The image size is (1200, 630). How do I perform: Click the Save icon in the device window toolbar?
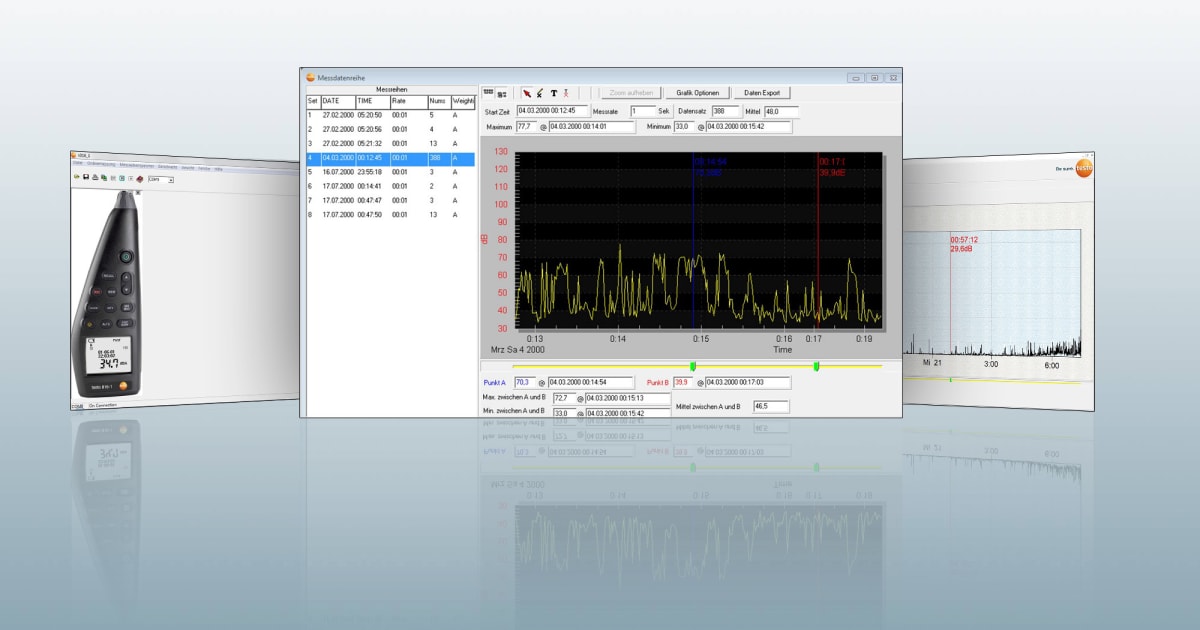pyautogui.click(x=85, y=178)
